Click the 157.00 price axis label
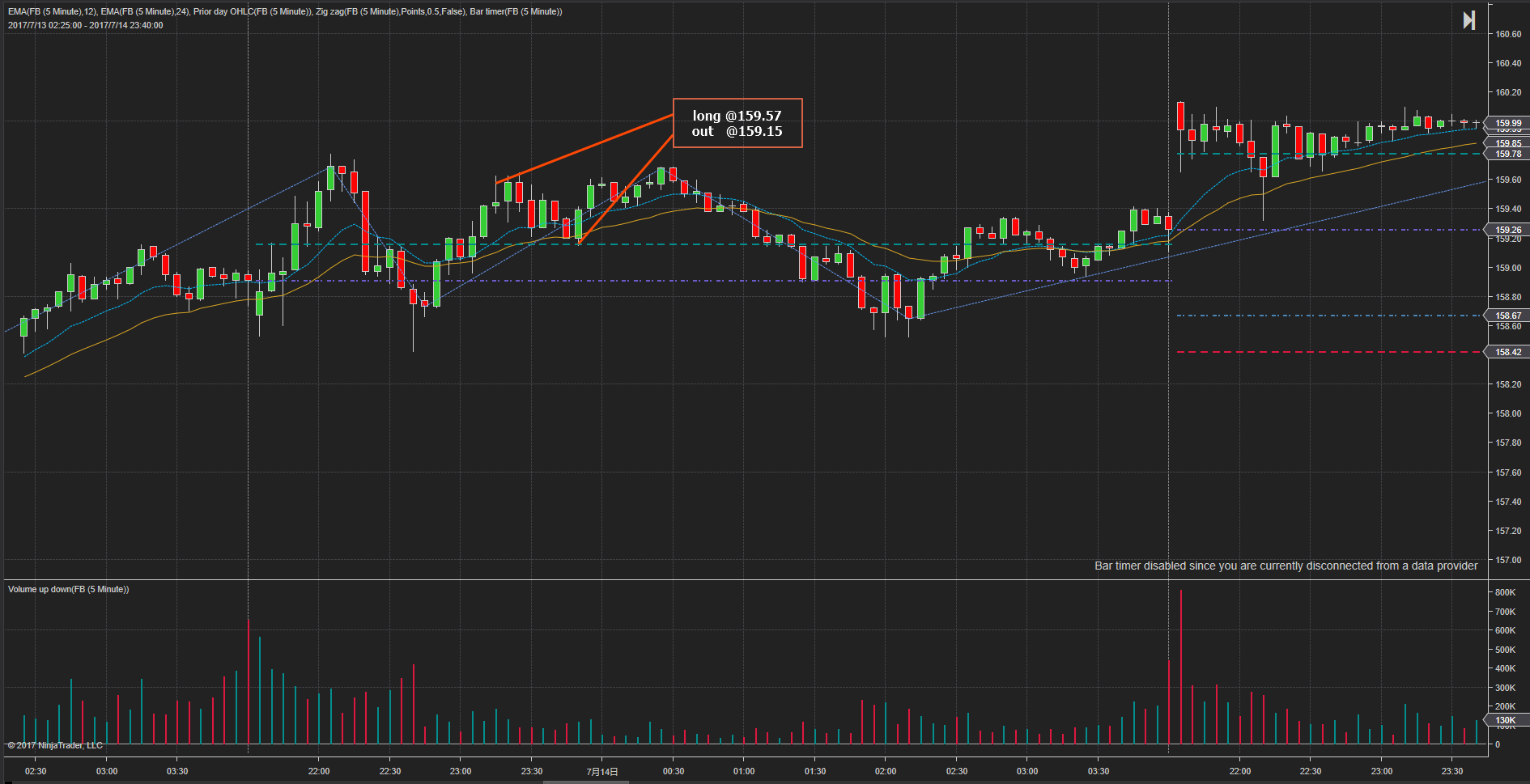This screenshot has height=784, width=1530. pyautogui.click(x=1508, y=560)
